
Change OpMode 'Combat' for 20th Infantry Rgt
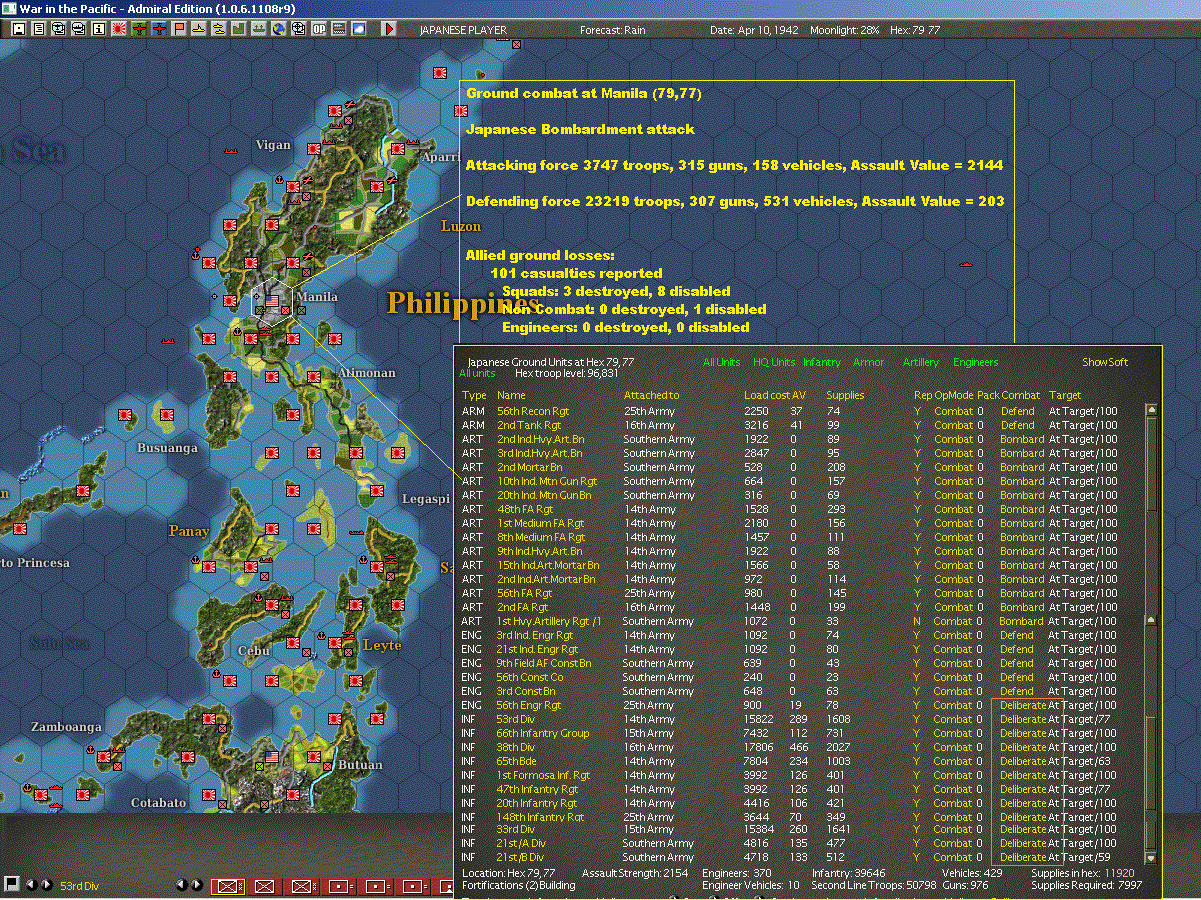(x=953, y=803)
